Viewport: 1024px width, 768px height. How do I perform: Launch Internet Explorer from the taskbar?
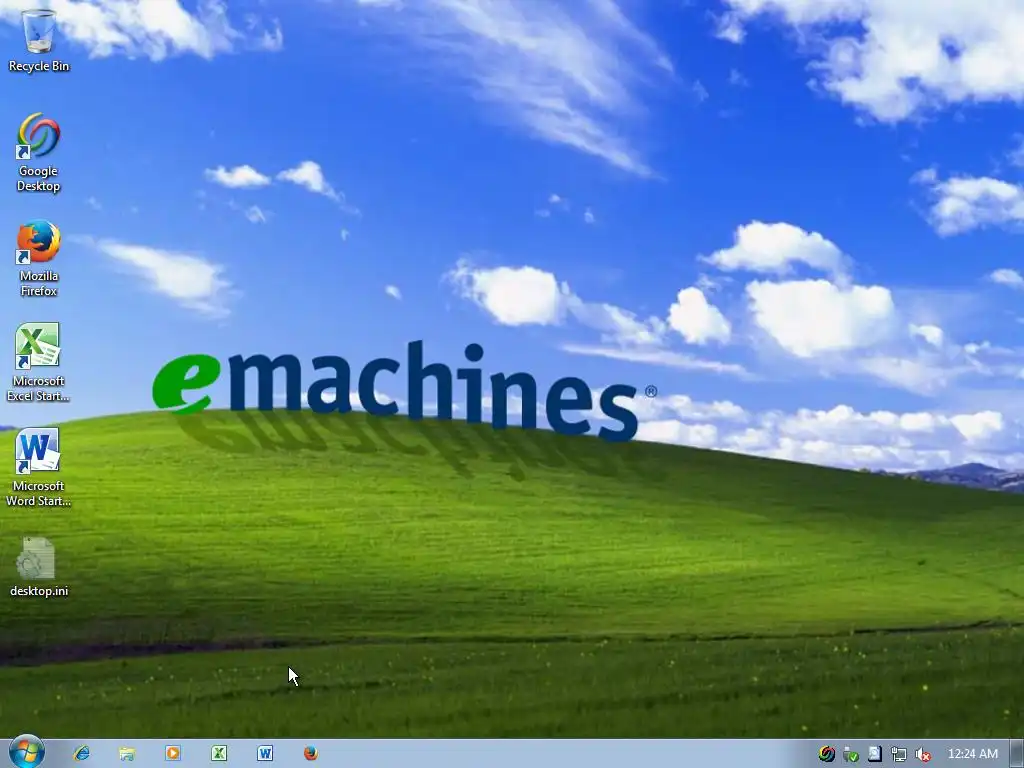[82, 753]
